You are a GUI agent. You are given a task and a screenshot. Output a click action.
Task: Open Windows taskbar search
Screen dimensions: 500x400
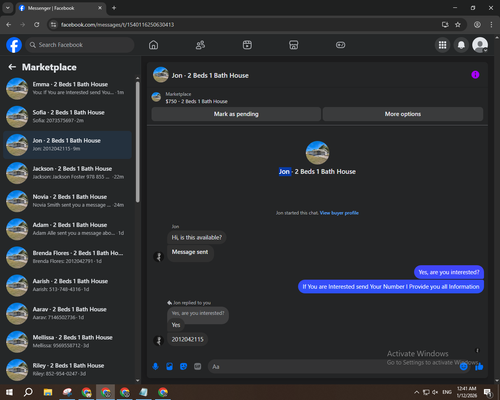(28, 392)
